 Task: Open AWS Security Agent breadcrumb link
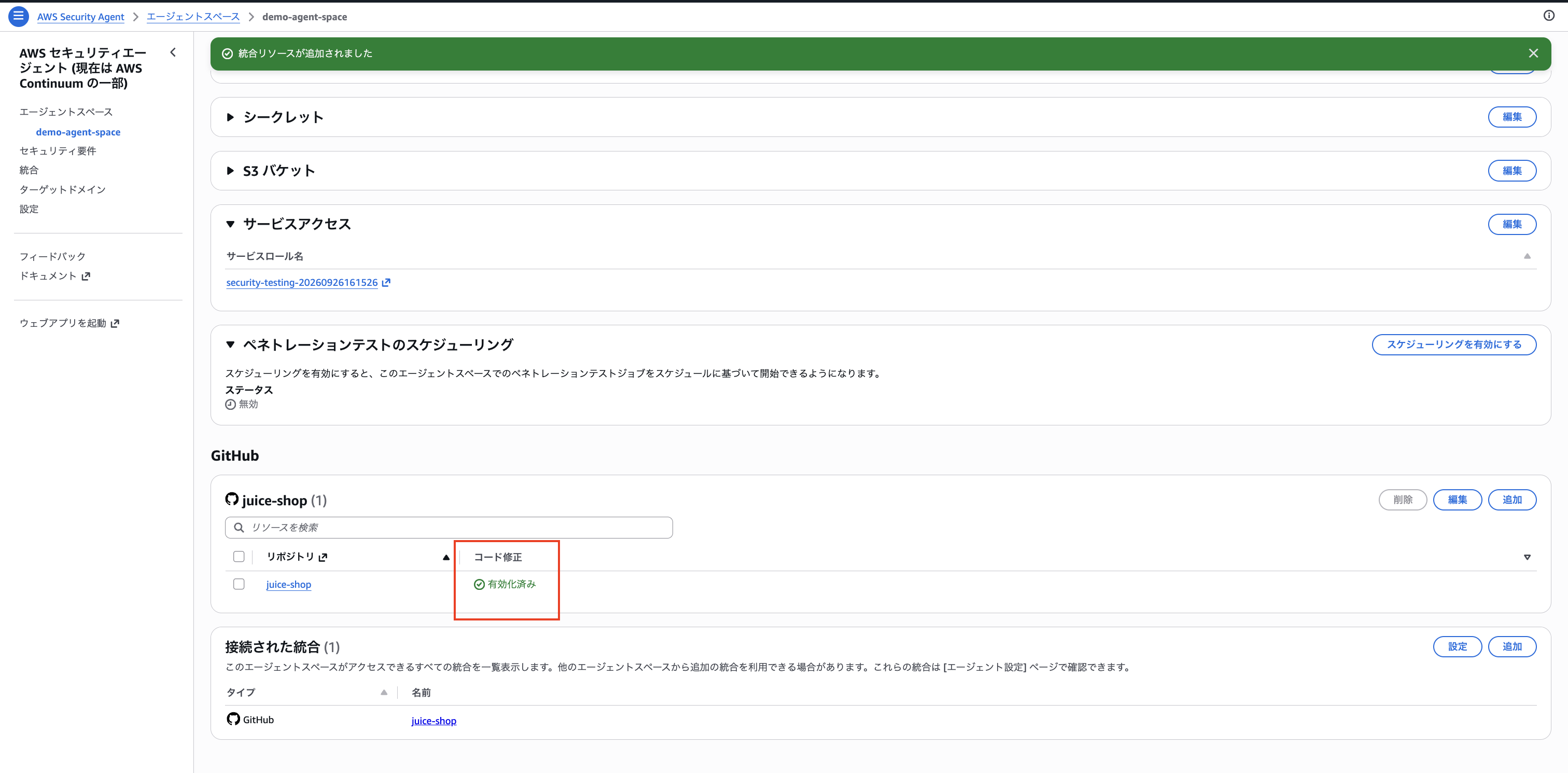click(x=80, y=17)
